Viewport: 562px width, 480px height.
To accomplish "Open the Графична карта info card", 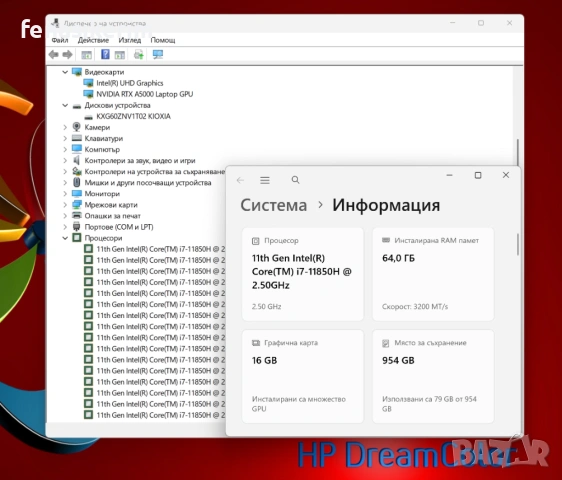I will point(303,376).
